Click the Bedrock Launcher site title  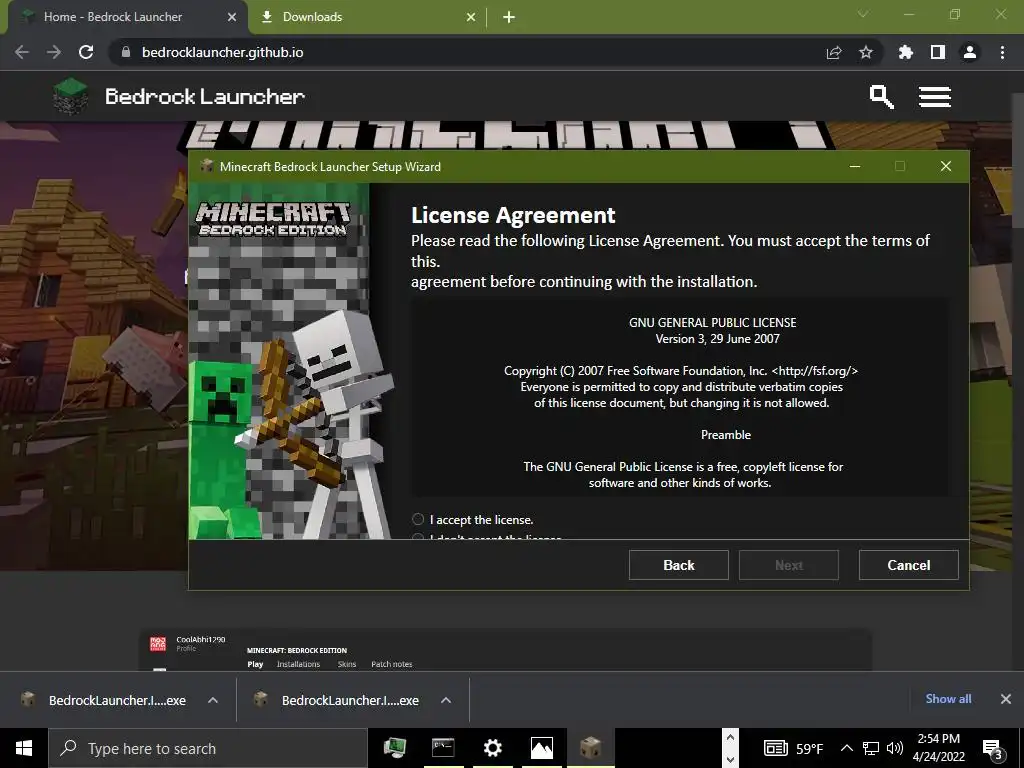pos(205,97)
